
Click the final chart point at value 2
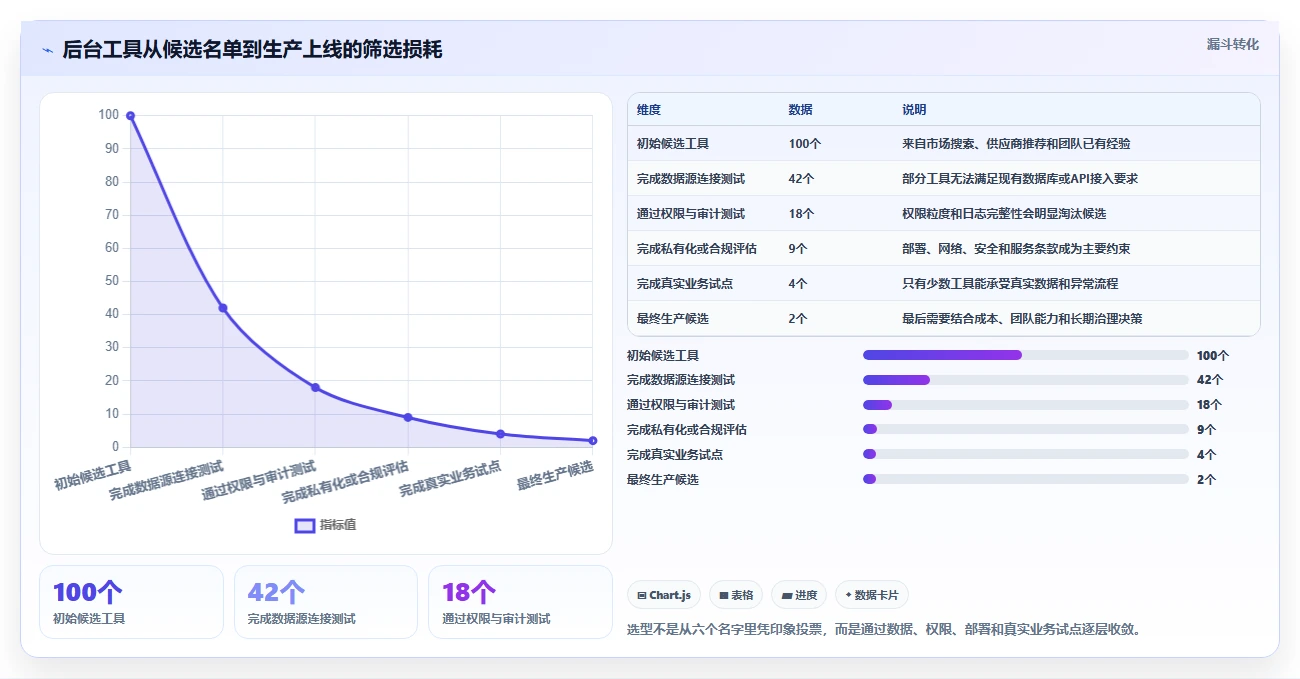click(x=593, y=440)
